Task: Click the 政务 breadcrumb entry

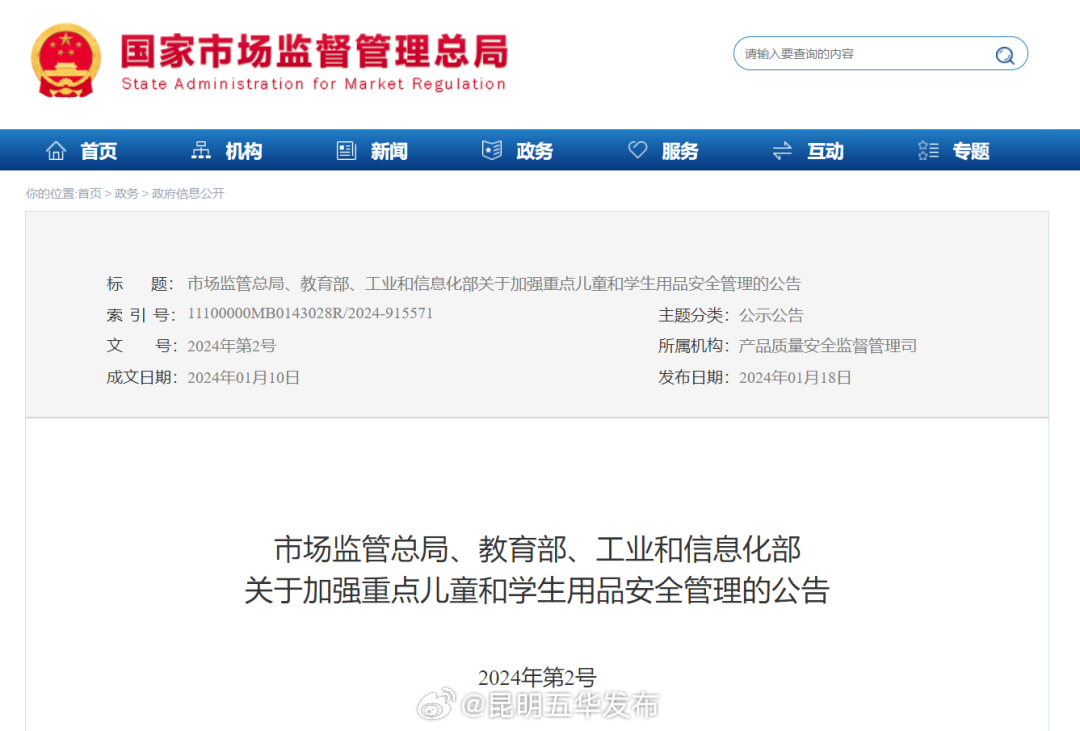Action: [x=128, y=193]
